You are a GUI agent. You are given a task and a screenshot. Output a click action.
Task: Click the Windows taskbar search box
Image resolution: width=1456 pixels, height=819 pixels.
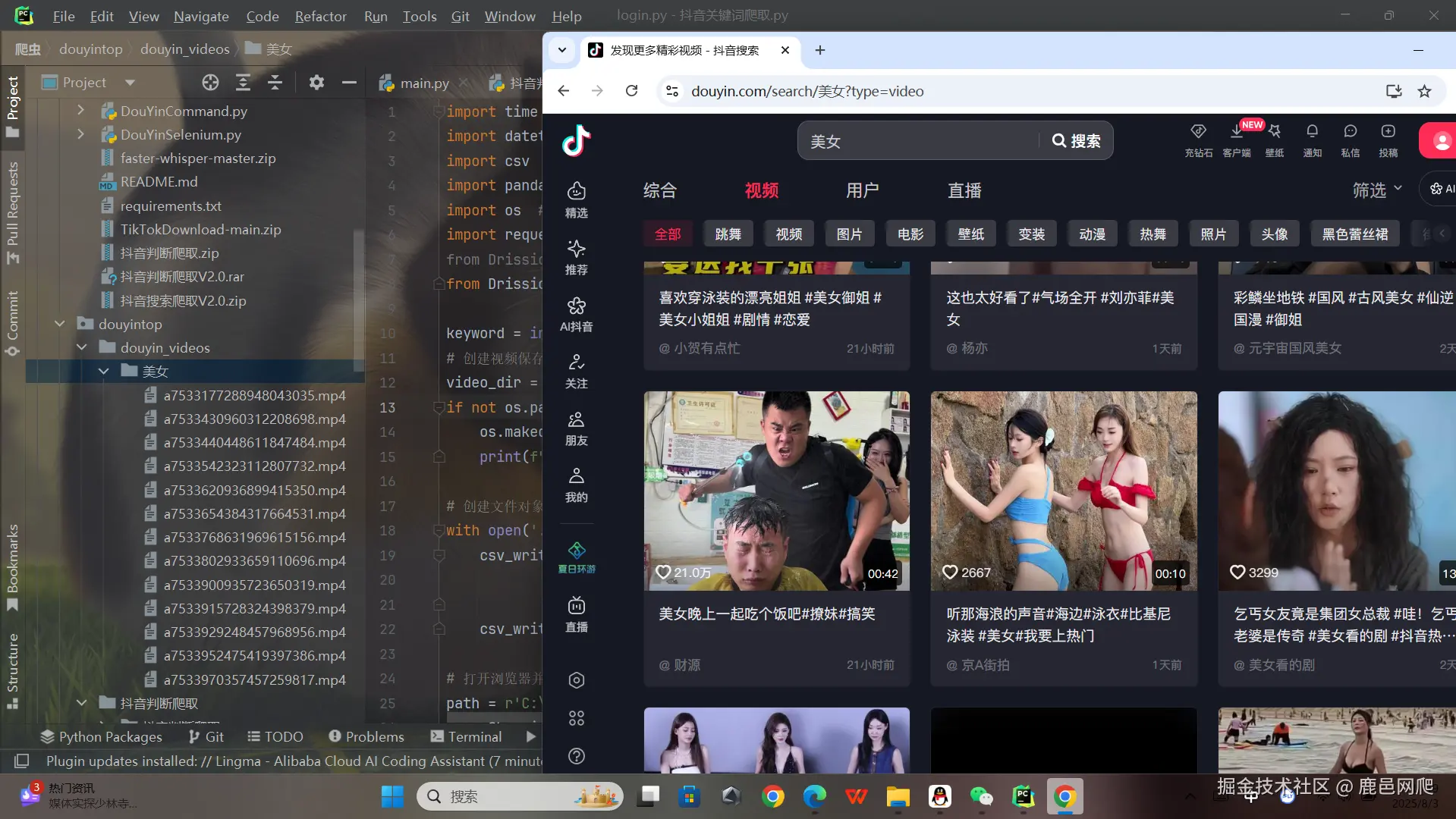click(x=520, y=796)
